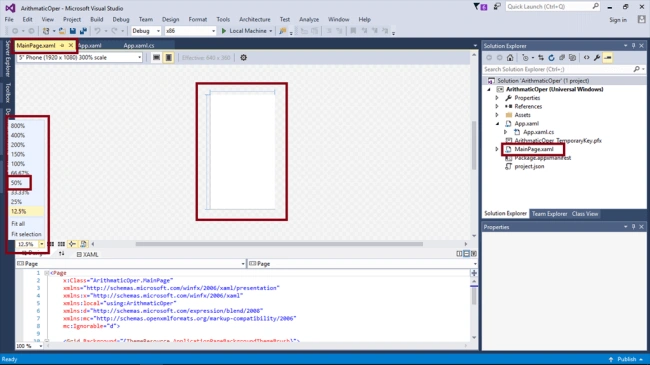Viewport: 650px width, 365px height.
Task: Open the Architecture menu
Action: coord(255,19)
